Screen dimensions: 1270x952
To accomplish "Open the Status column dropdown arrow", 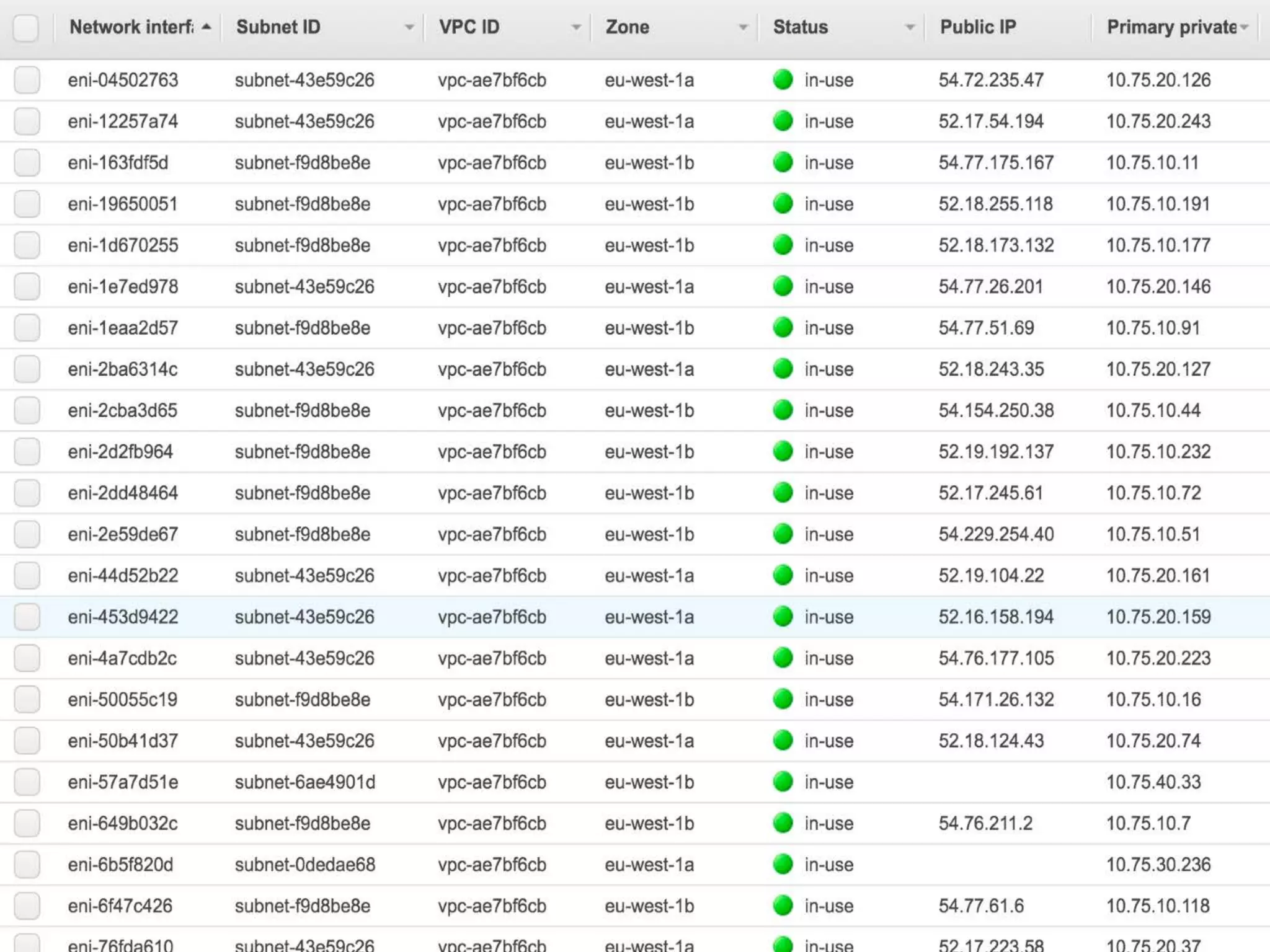I will 910,28.
